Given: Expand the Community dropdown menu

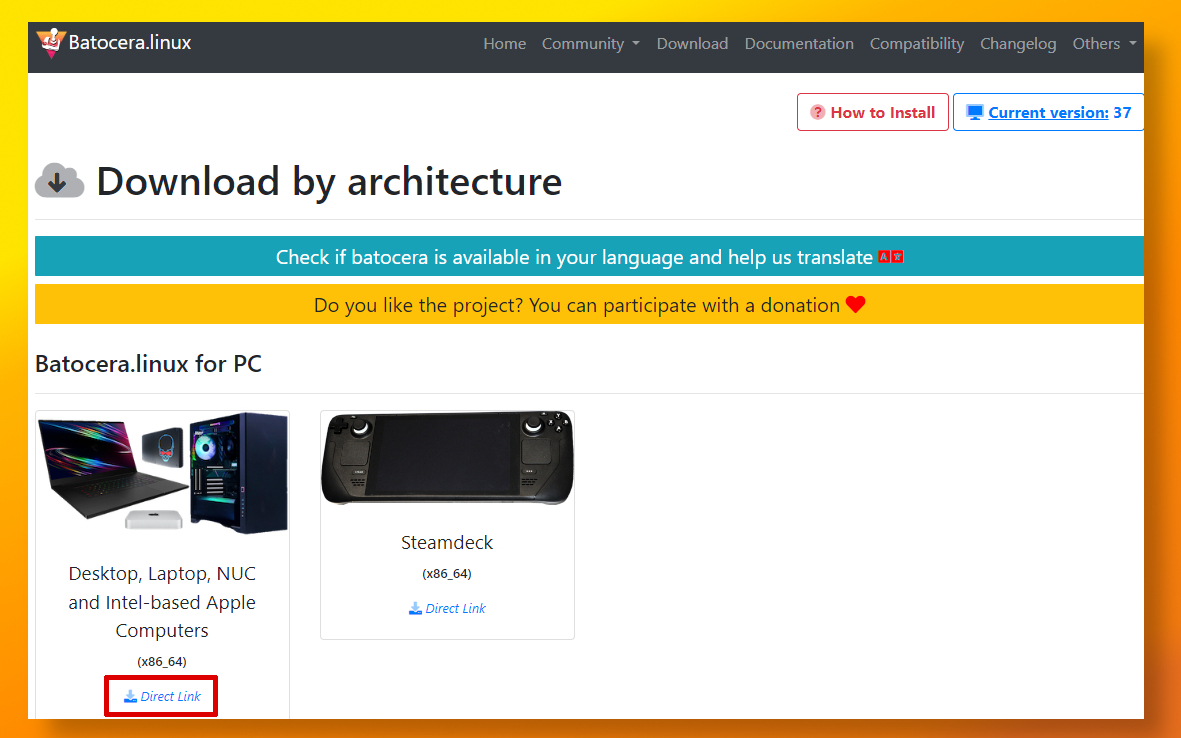Looking at the screenshot, I should pyautogui.click(x=590, y=44).
